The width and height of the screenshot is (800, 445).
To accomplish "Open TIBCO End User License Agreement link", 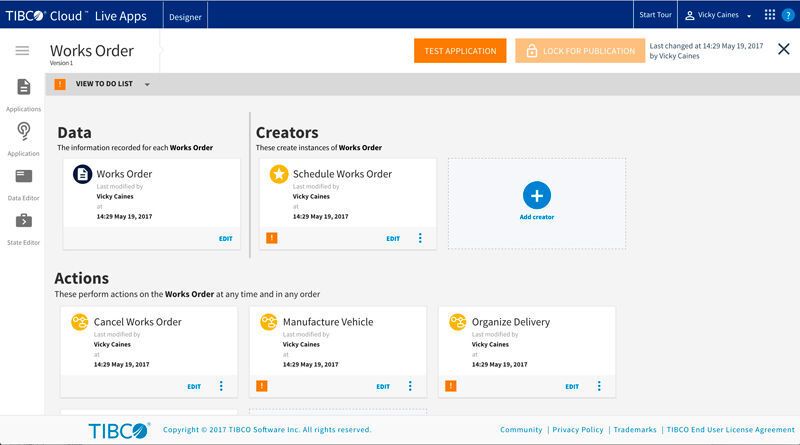I will tap(731, 430).
